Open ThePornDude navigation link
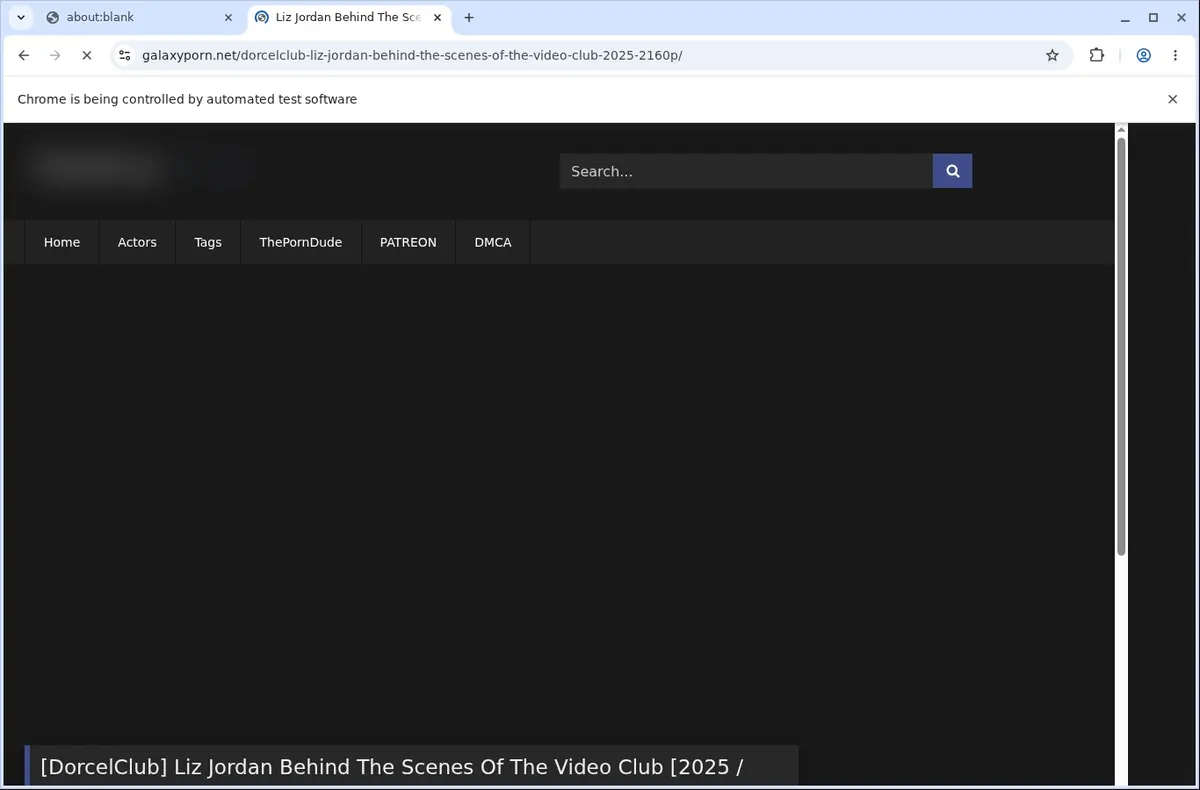This screenshot has height=790, width=1200. point(301,242)
